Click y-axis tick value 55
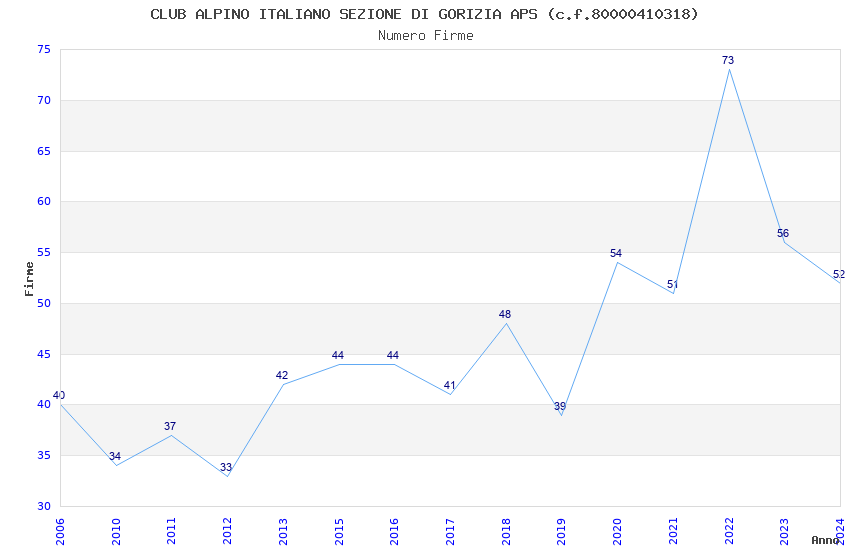This screenshot has width=850, height=550. tap(44, 253)
